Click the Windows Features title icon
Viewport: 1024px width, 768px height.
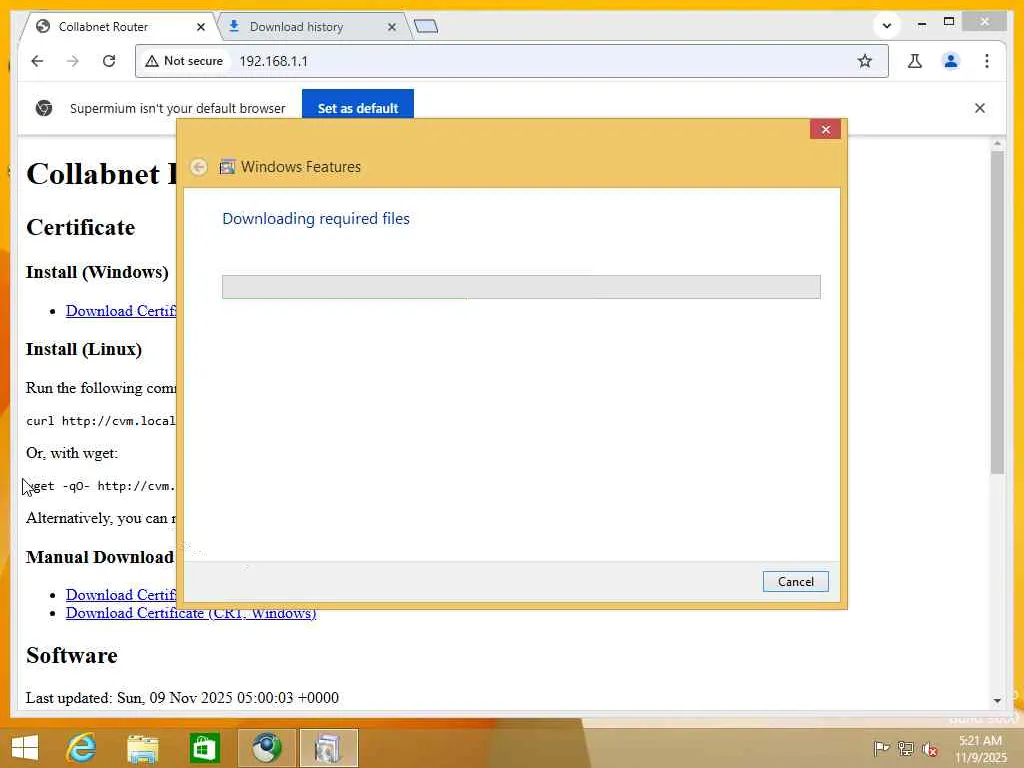click(227, 167)
